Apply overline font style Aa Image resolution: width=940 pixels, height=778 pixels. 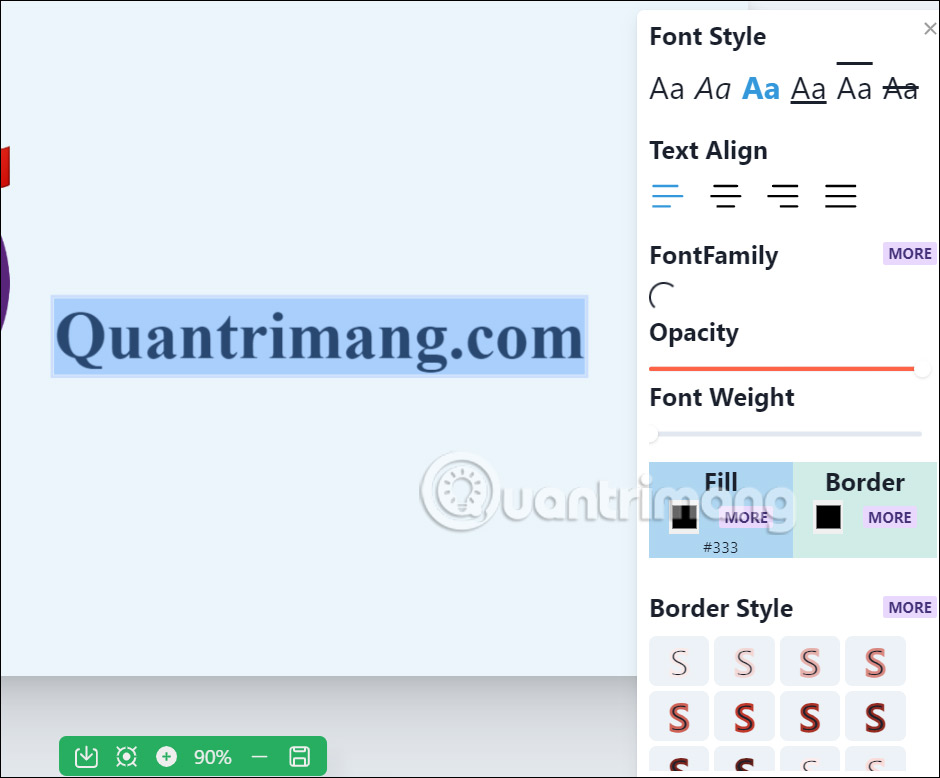[x=854, y=84]
